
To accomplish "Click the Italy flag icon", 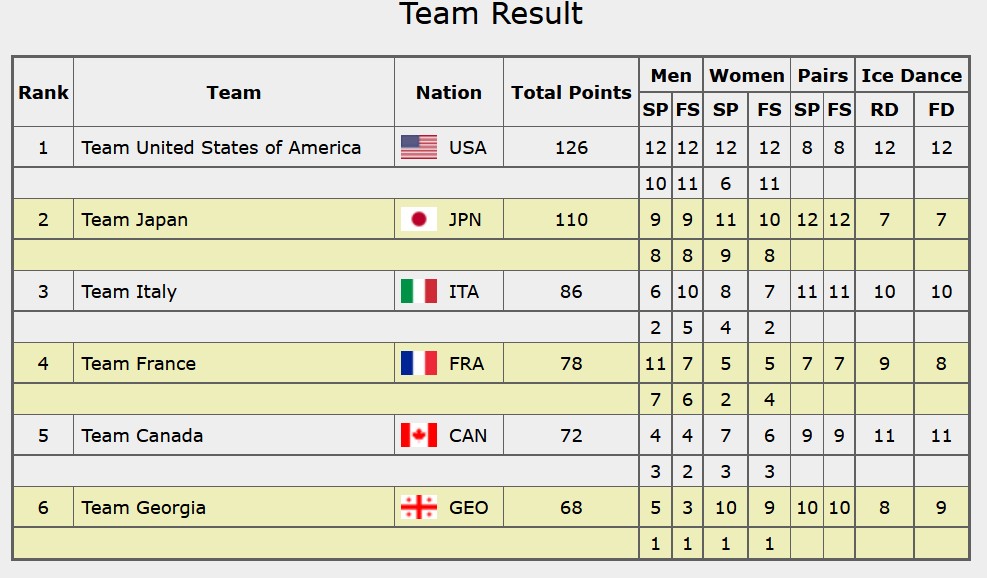I will coord(419,291).
